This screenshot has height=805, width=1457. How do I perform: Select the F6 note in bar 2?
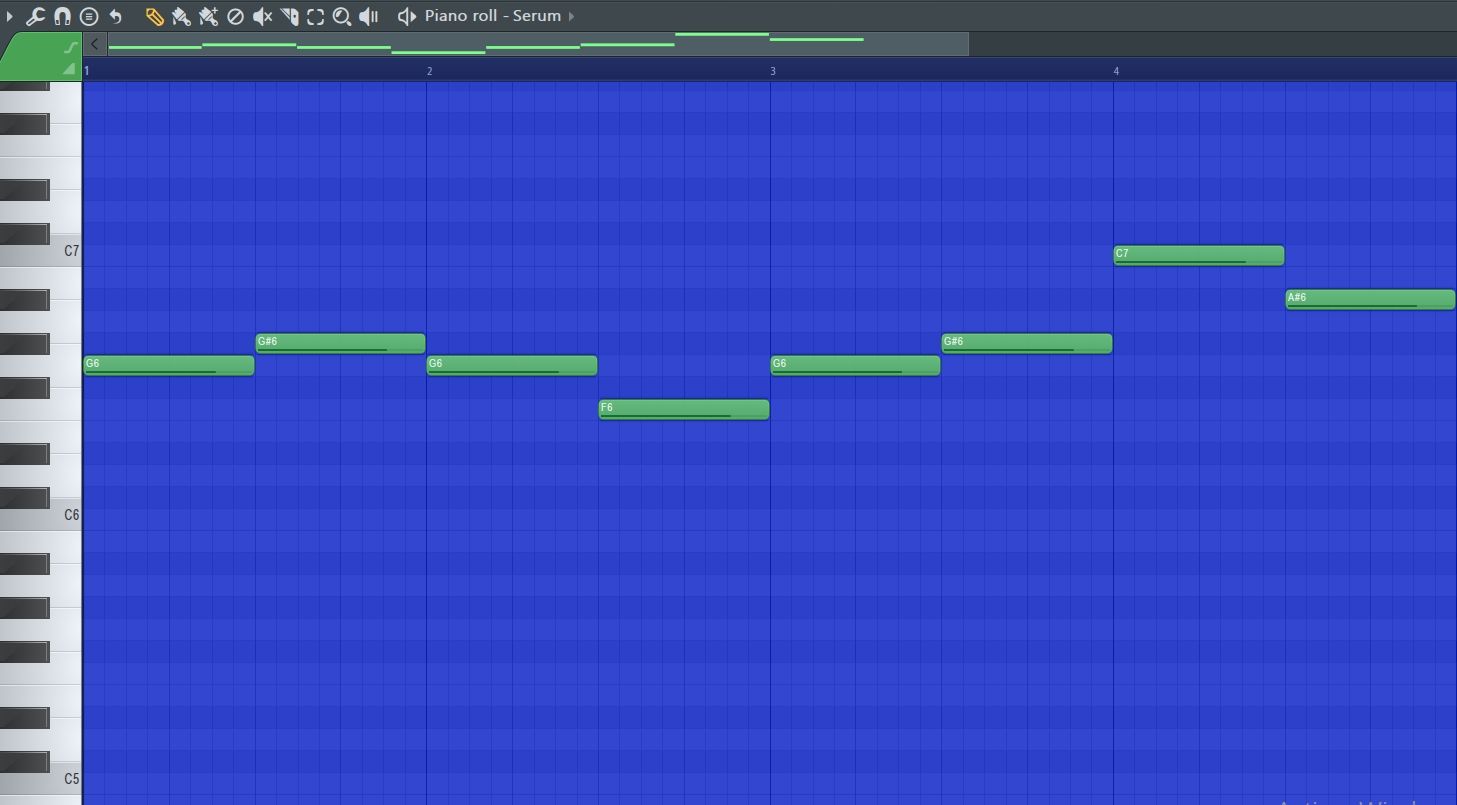pyautogui.click(x=684, y=410)
